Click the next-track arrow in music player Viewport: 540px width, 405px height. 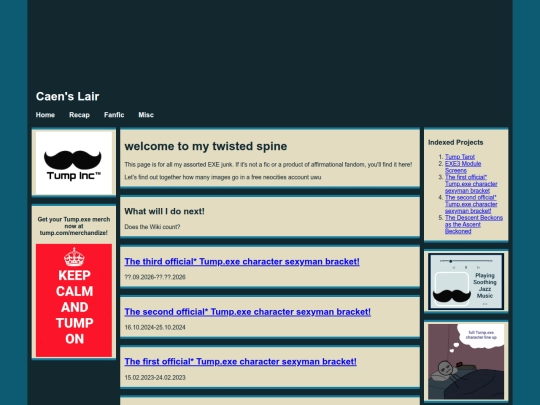pos(478,267)
